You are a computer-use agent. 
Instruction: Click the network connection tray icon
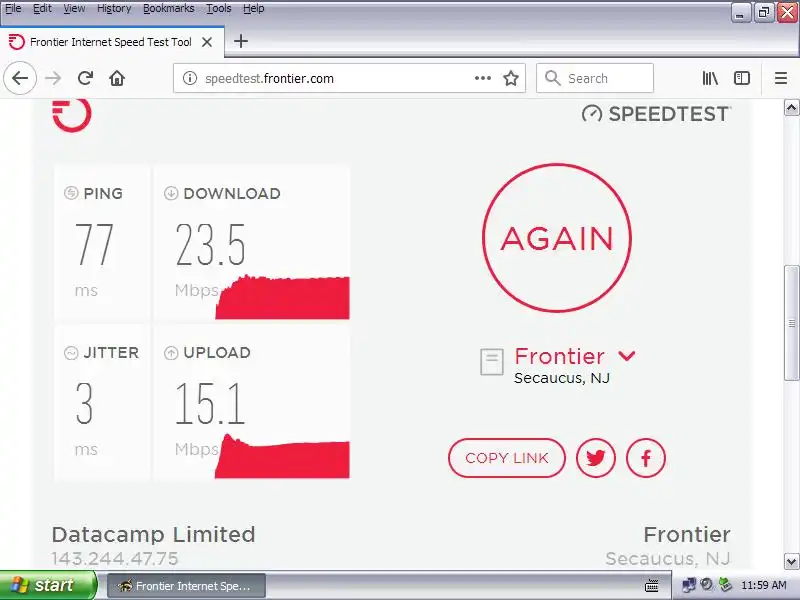[689, 585]
